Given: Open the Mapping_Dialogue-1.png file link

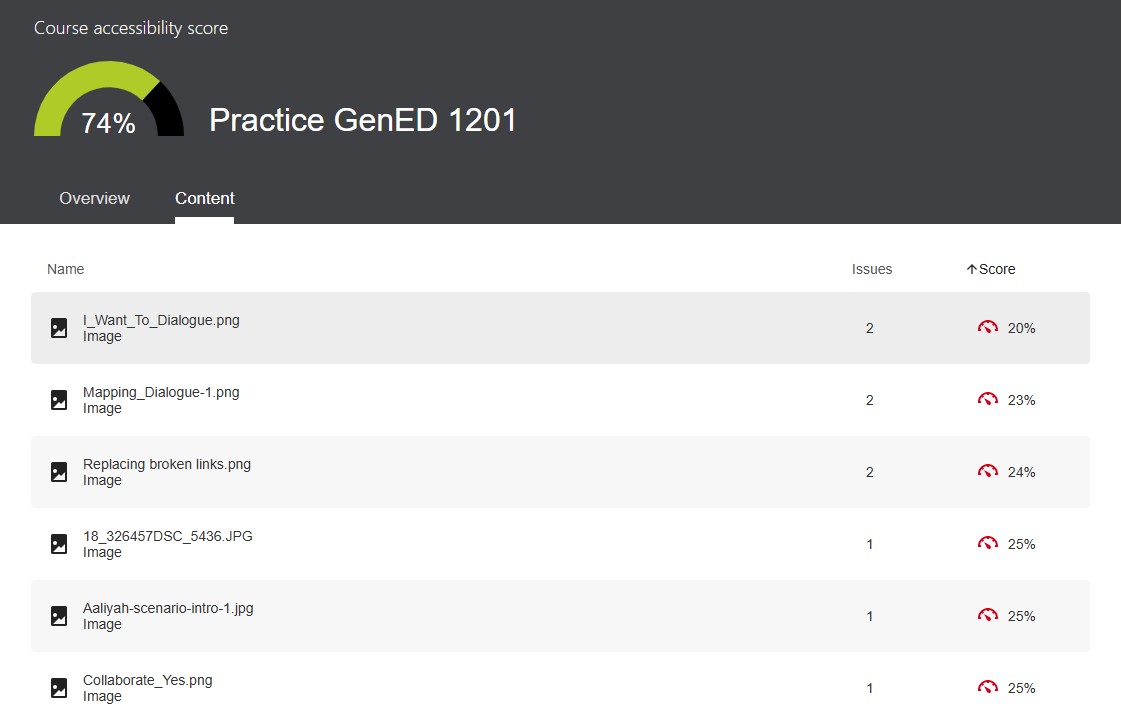Looking at the screenshot, I should [x=161, y=393].
